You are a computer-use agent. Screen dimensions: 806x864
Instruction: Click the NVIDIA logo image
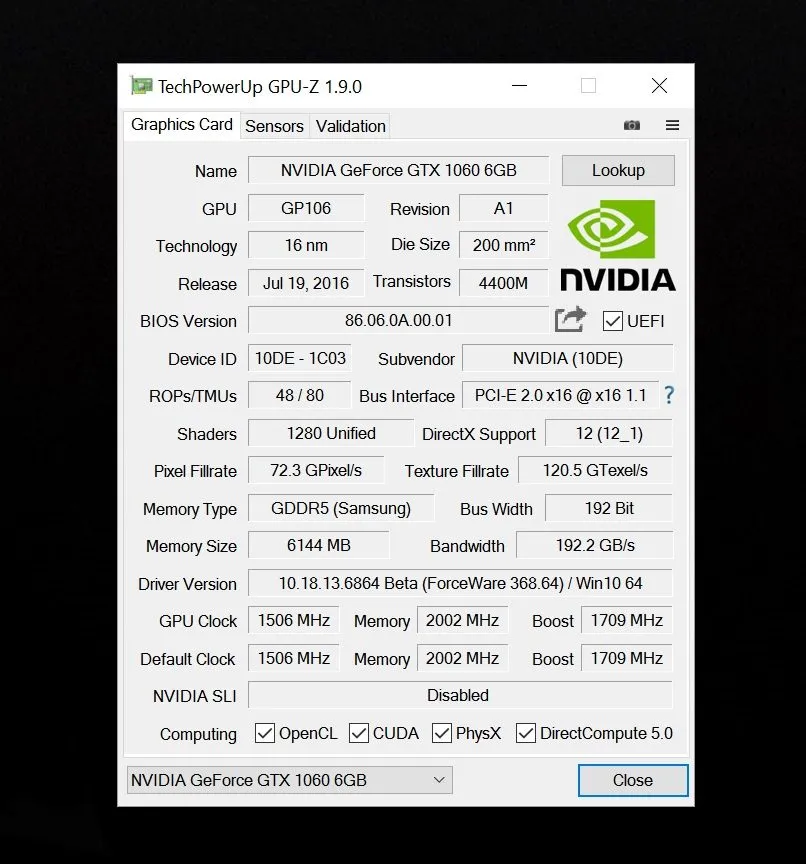point(618,245)
